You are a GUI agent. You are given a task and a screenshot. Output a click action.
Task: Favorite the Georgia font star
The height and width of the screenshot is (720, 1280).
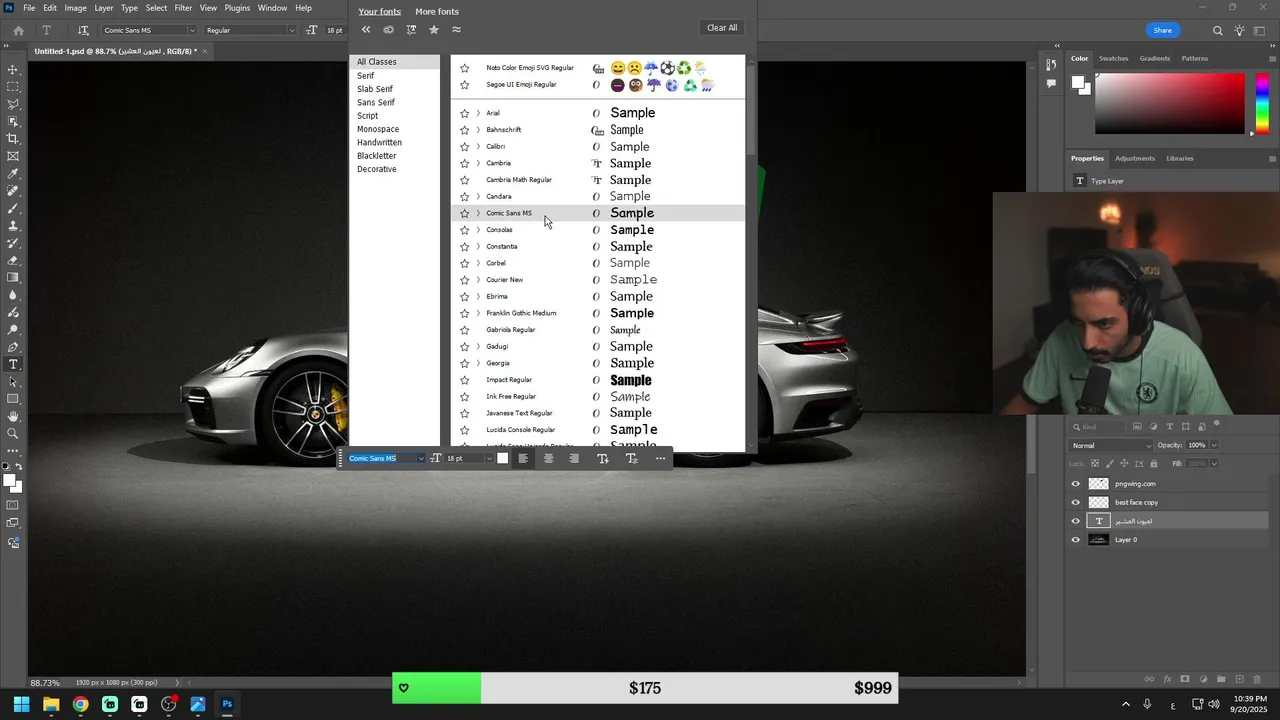click(x=464, y=363)
